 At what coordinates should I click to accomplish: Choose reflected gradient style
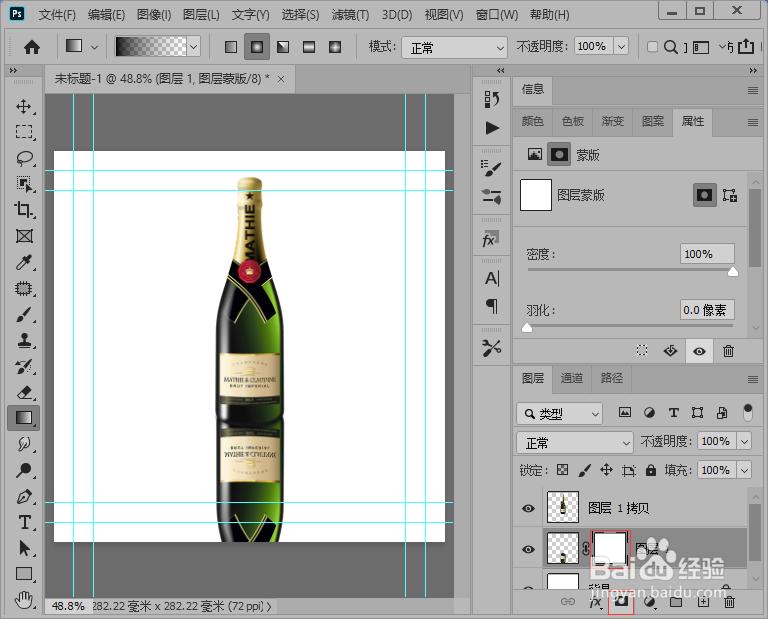pyautogui.click(x=309, y=47)
